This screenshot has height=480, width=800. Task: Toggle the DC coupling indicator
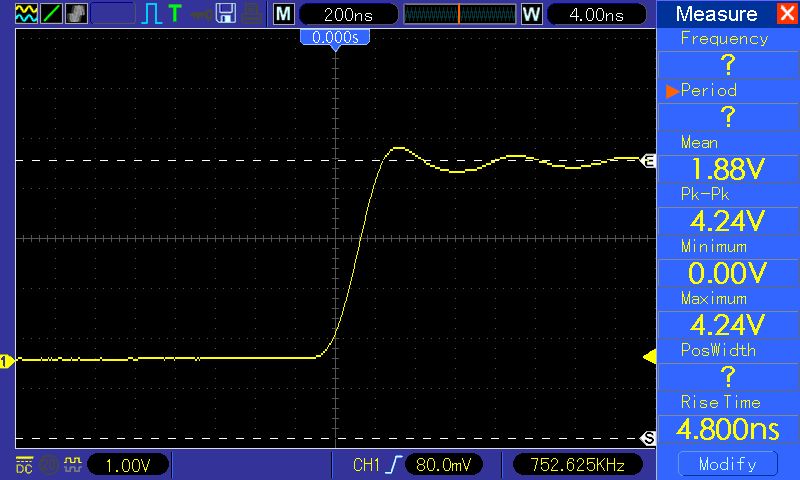coord(24,465)
